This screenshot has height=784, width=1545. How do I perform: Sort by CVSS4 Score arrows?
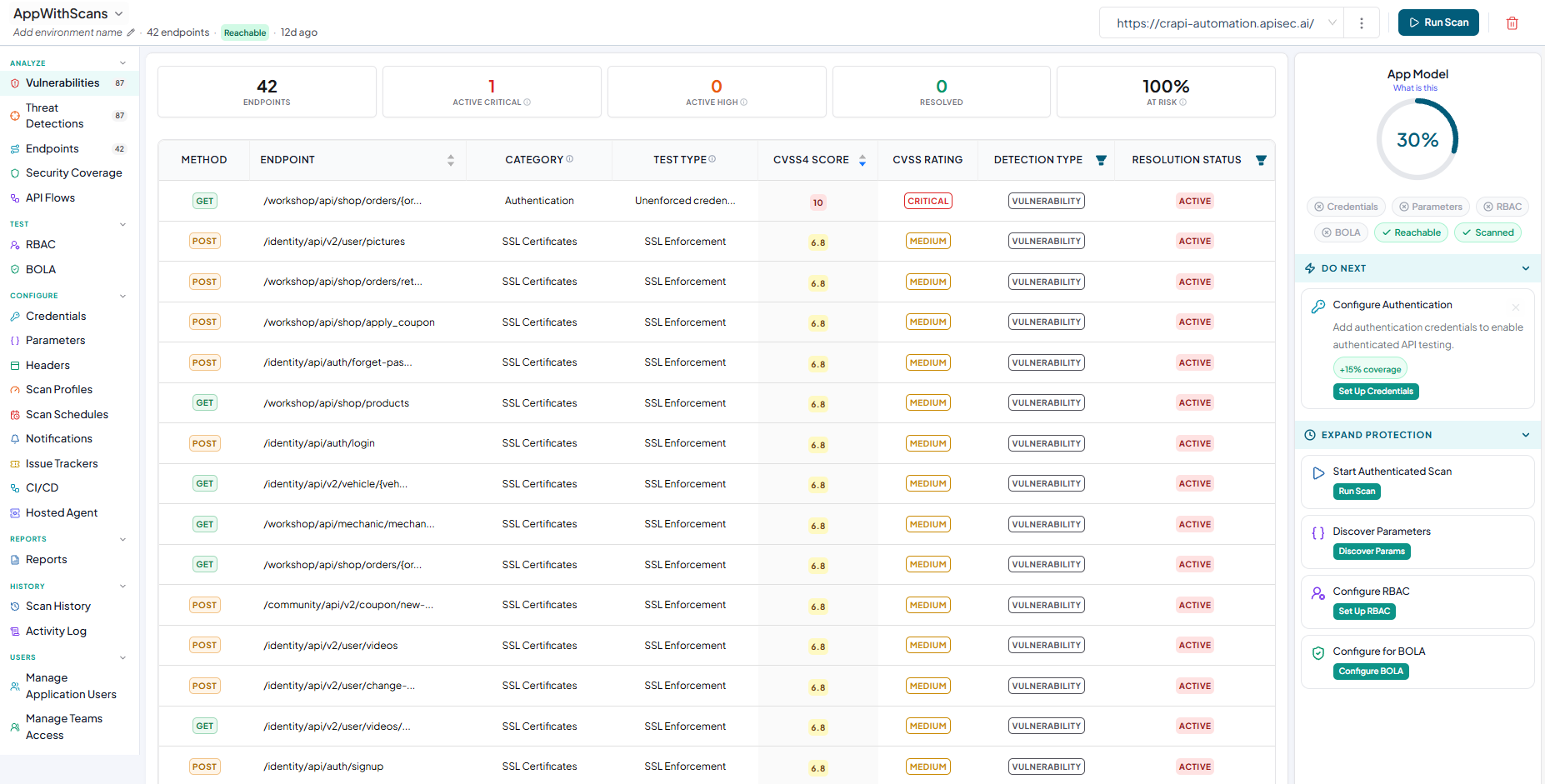(862, 160)
